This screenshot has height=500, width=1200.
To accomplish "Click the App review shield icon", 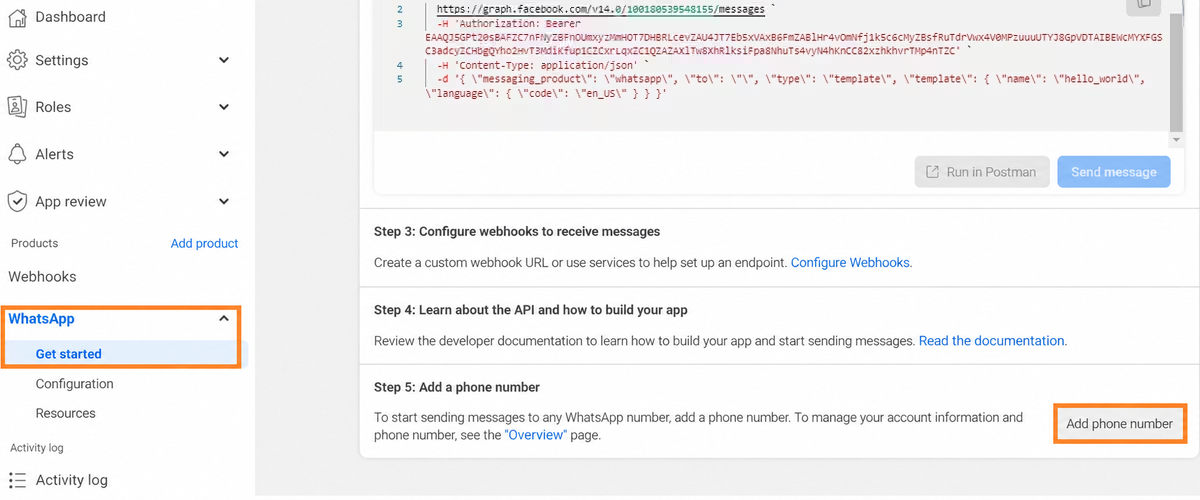I will pyautogui.click(x=17, y=201).
